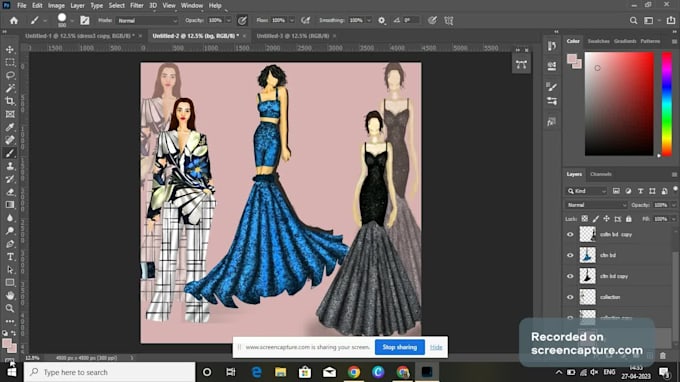This screenshot has height=382, width=680.
Task: Select the Hand tool
Action: pyautogui.click(x=10, y=296)
